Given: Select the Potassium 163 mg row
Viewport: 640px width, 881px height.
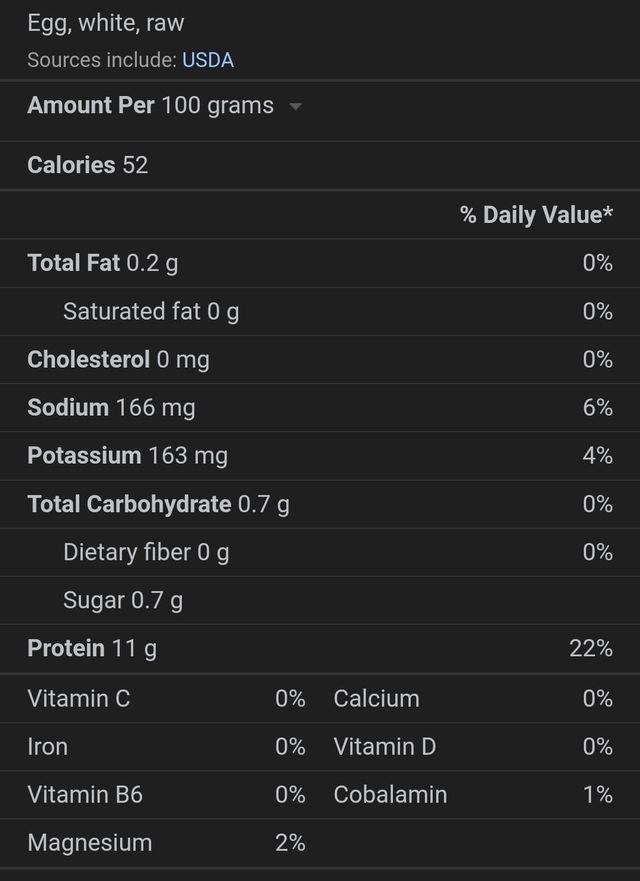Looking at the screenshot, I should click(x=320, y=456).
